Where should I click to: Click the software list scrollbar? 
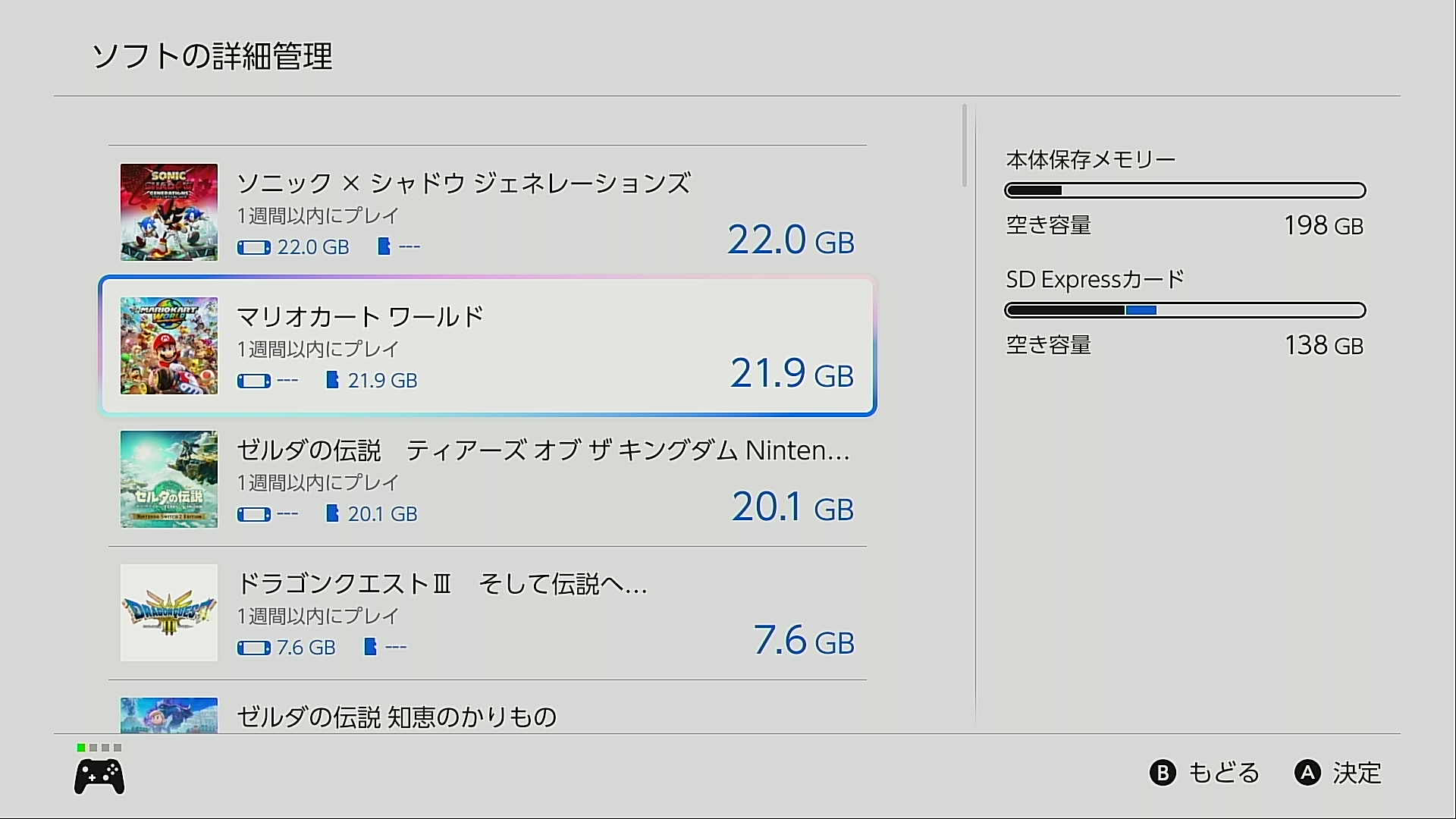(965, 146)
